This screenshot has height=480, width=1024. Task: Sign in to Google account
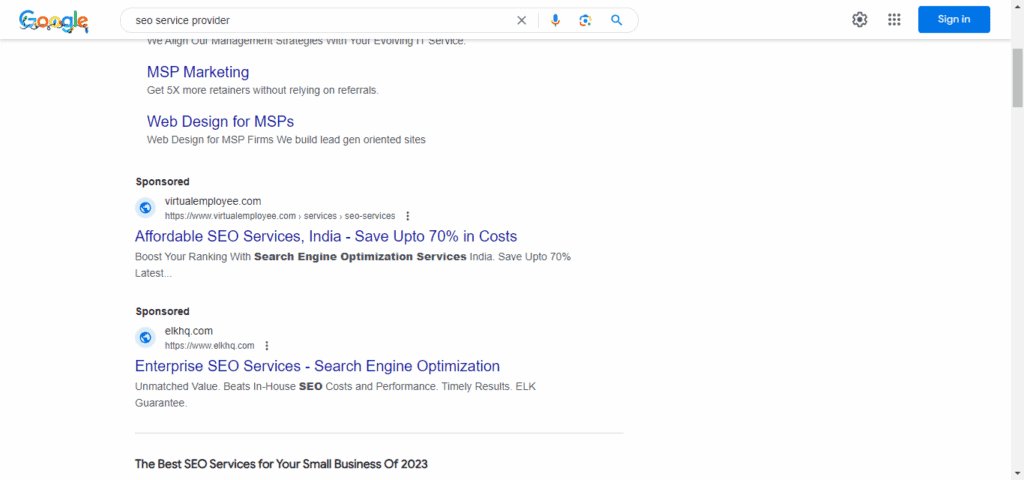(x=953, y=20)
